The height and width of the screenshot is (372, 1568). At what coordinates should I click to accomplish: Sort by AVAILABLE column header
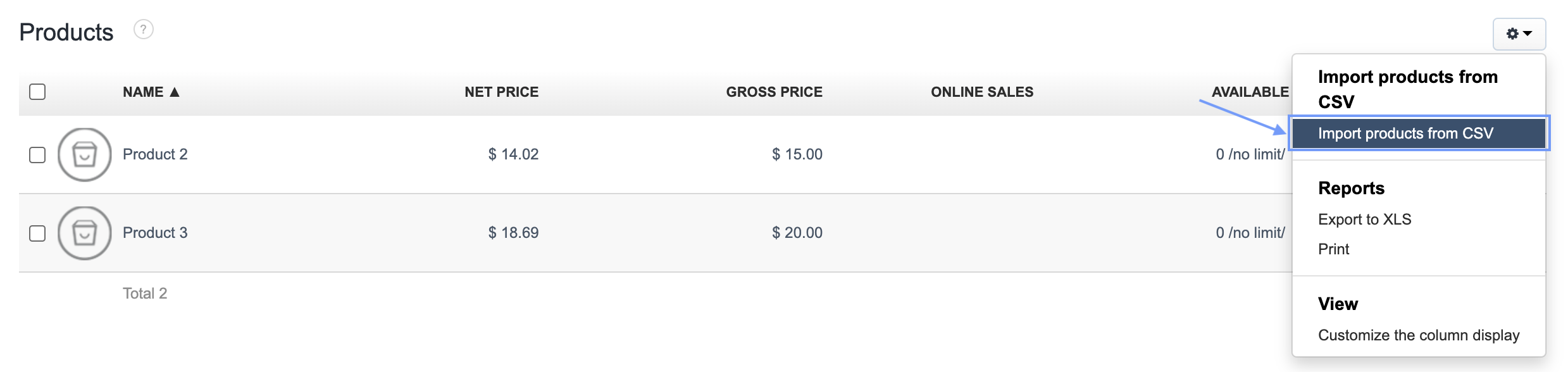1250,92
